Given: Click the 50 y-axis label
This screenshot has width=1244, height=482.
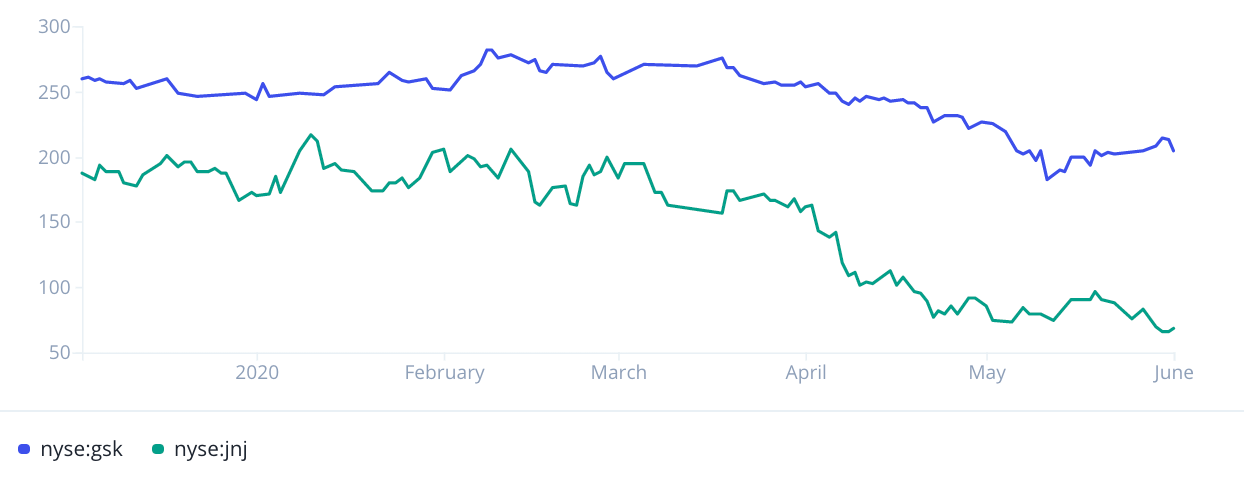Looking at the screenshot, I should [x=60, y=353].
